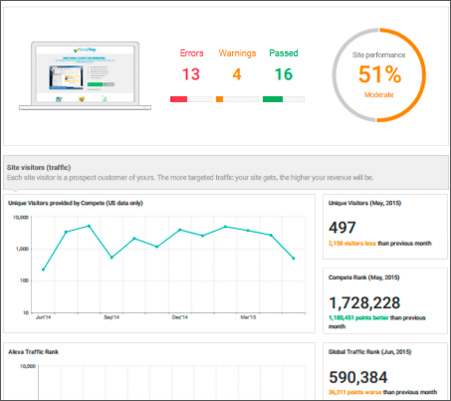Click the last data point of visitors chart

pos(294,258)
